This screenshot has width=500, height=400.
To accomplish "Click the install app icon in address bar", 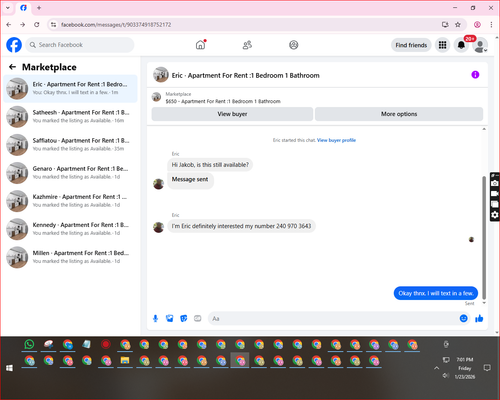I will click(445, 25).
